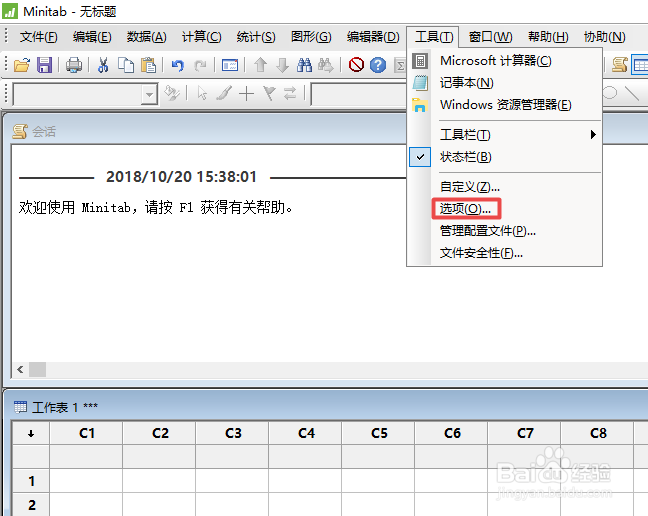Click the Previous Command up-arrow icon
Viewport: 648px width, 516px height.
tap(260, 65)
